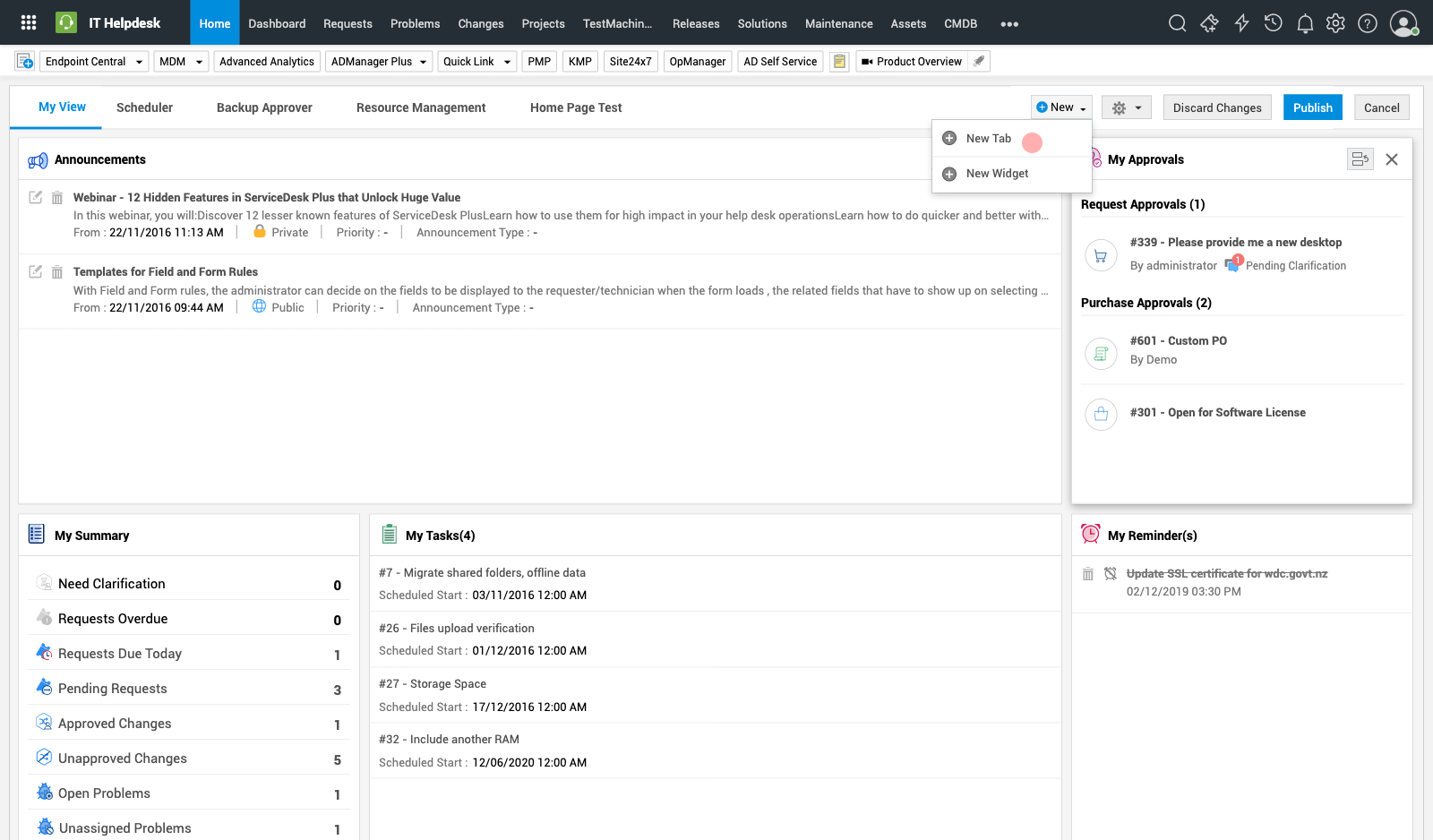Click the Publish button
The width and height of the screenshot is (1433, 840).
click(1312, 107)
